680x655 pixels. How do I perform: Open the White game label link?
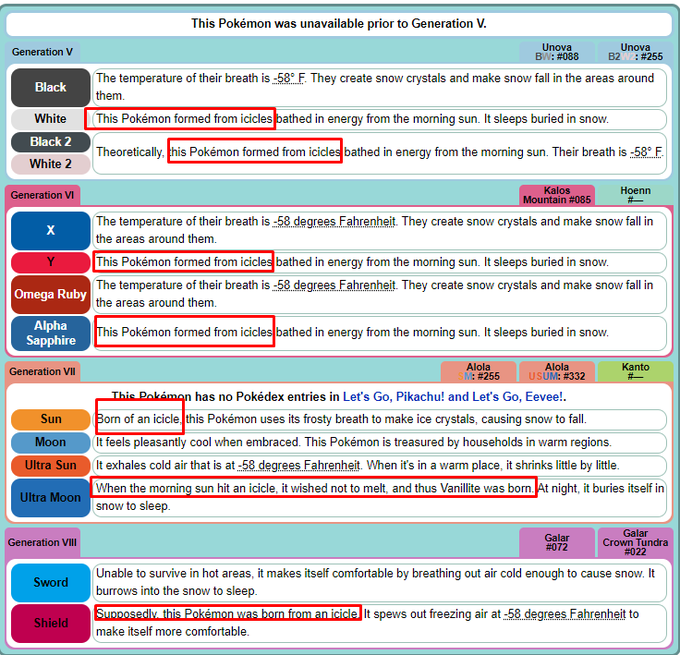coord(51,119)
